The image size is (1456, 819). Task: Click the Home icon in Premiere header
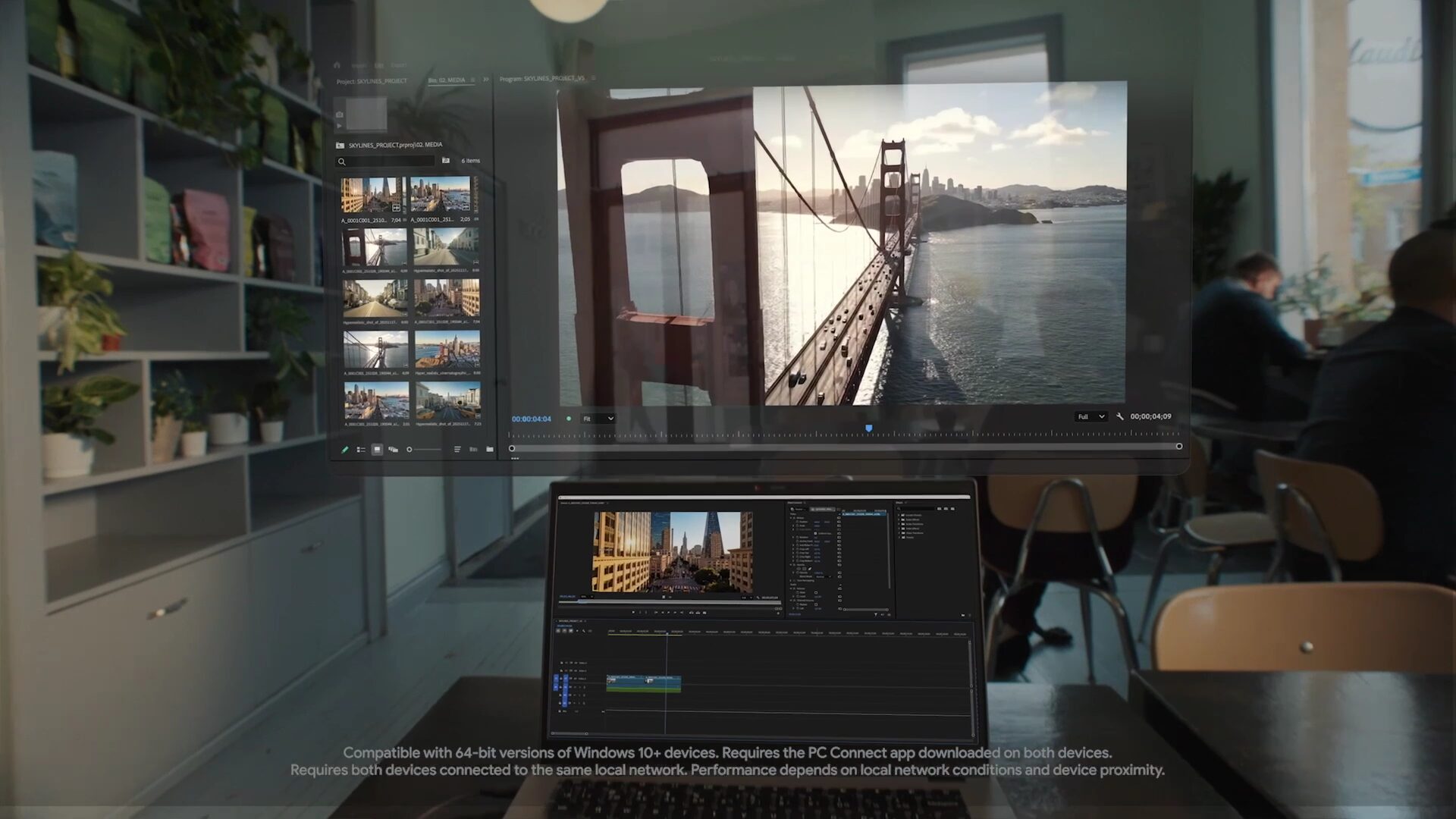click(337, 65)
